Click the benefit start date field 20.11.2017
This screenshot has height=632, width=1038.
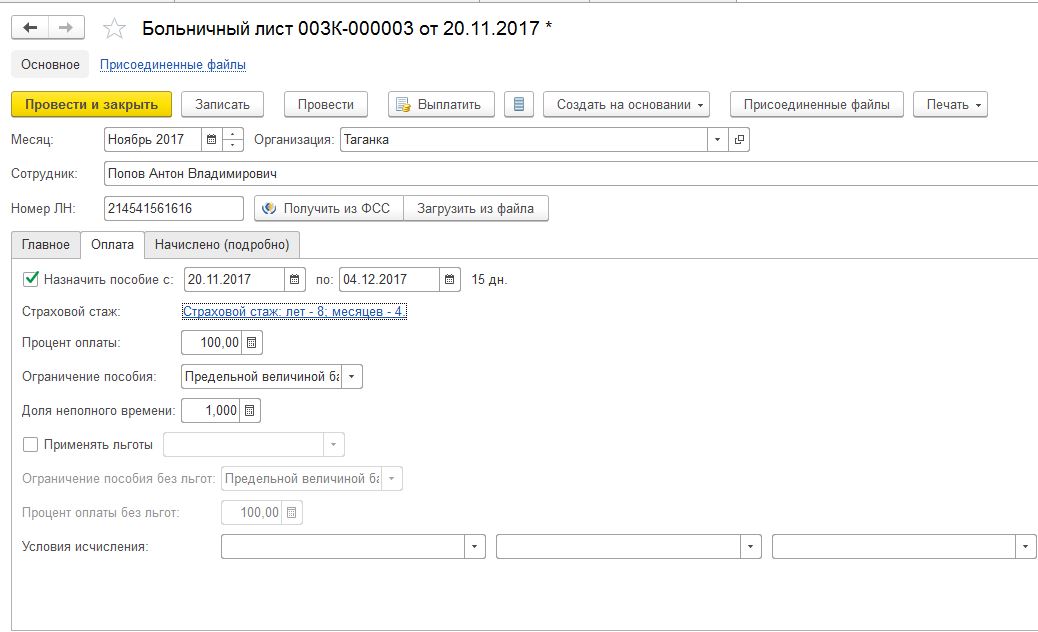pos(234,279)
